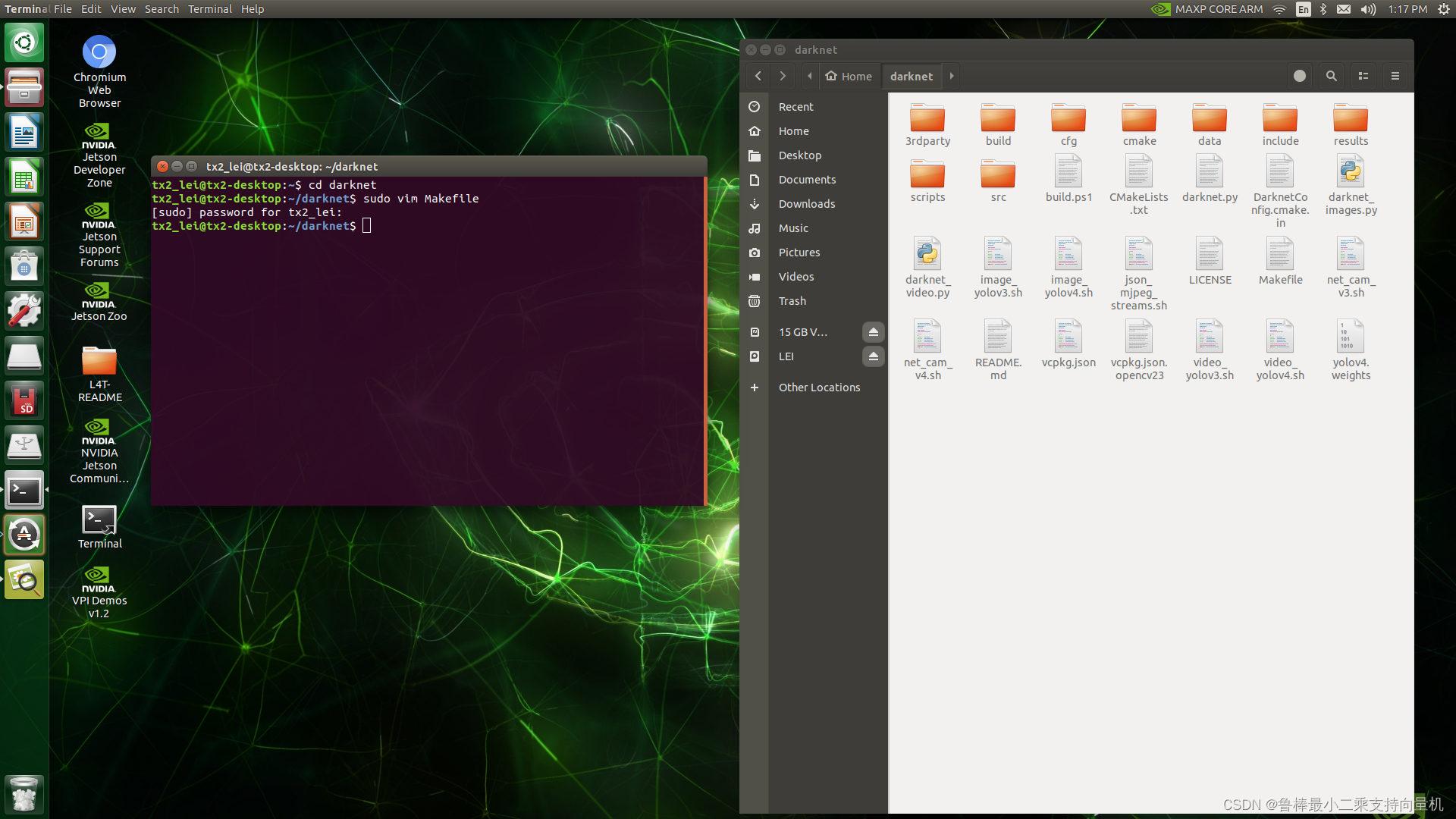This screenshot has width=1456, height=819.
Task: Open LibreOffice Calc from the launcher
Action: pyautogui.click(x=24, y=177)
